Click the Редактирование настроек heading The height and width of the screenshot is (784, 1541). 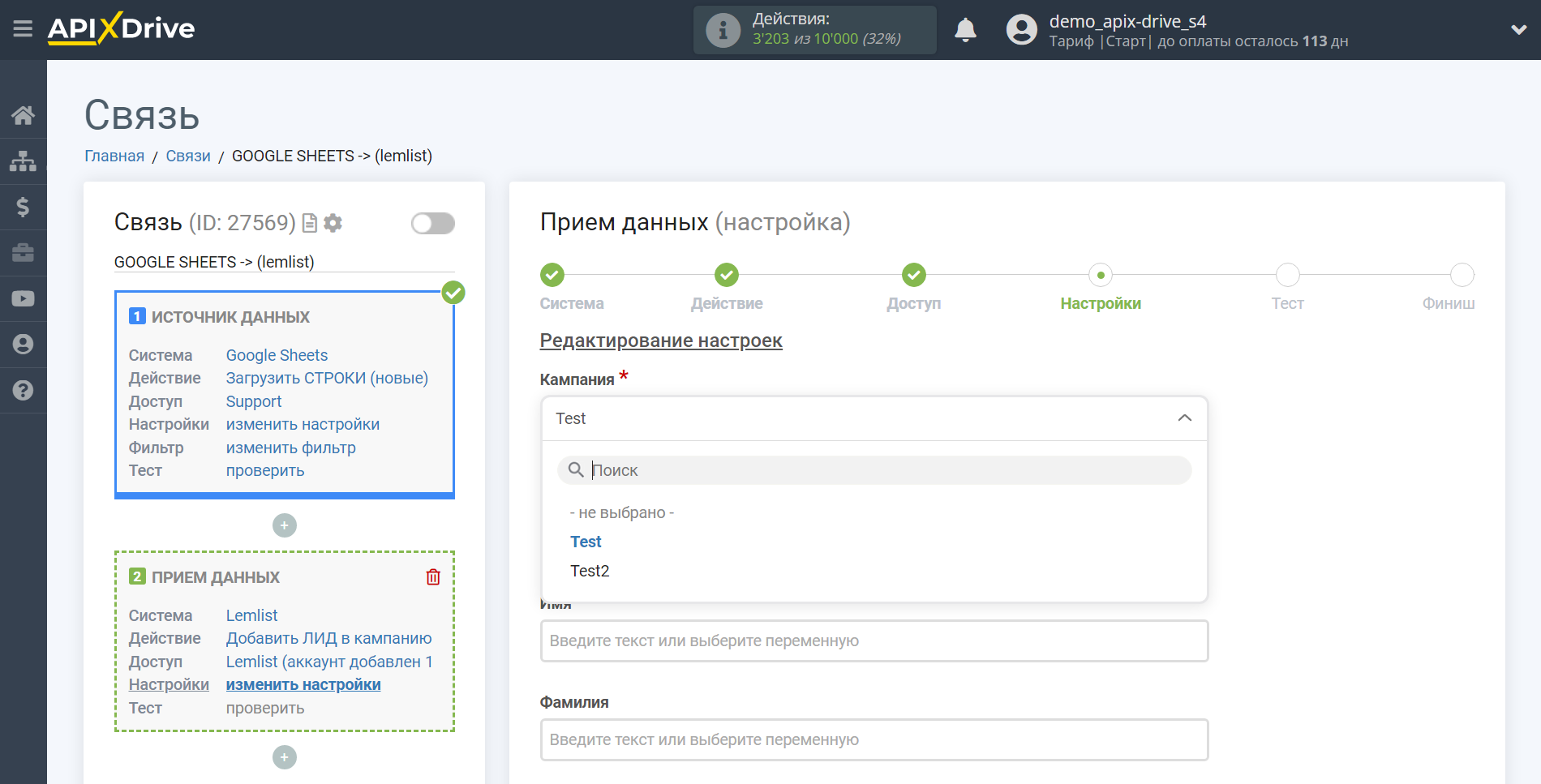tap(661, 341)
